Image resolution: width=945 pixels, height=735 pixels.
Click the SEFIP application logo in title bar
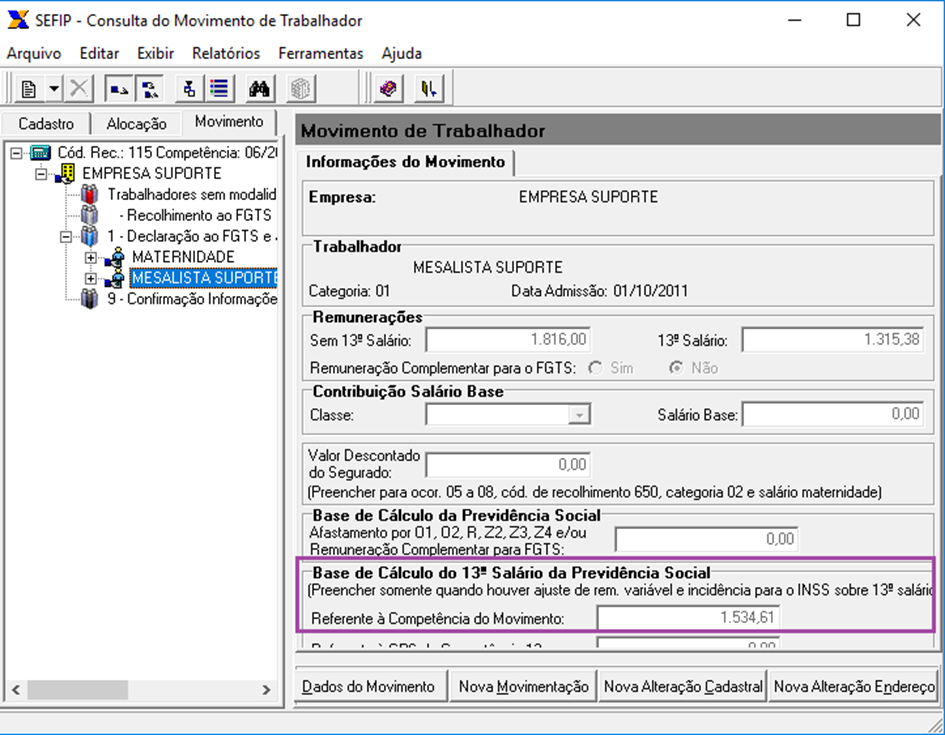[x=17, y=19]
